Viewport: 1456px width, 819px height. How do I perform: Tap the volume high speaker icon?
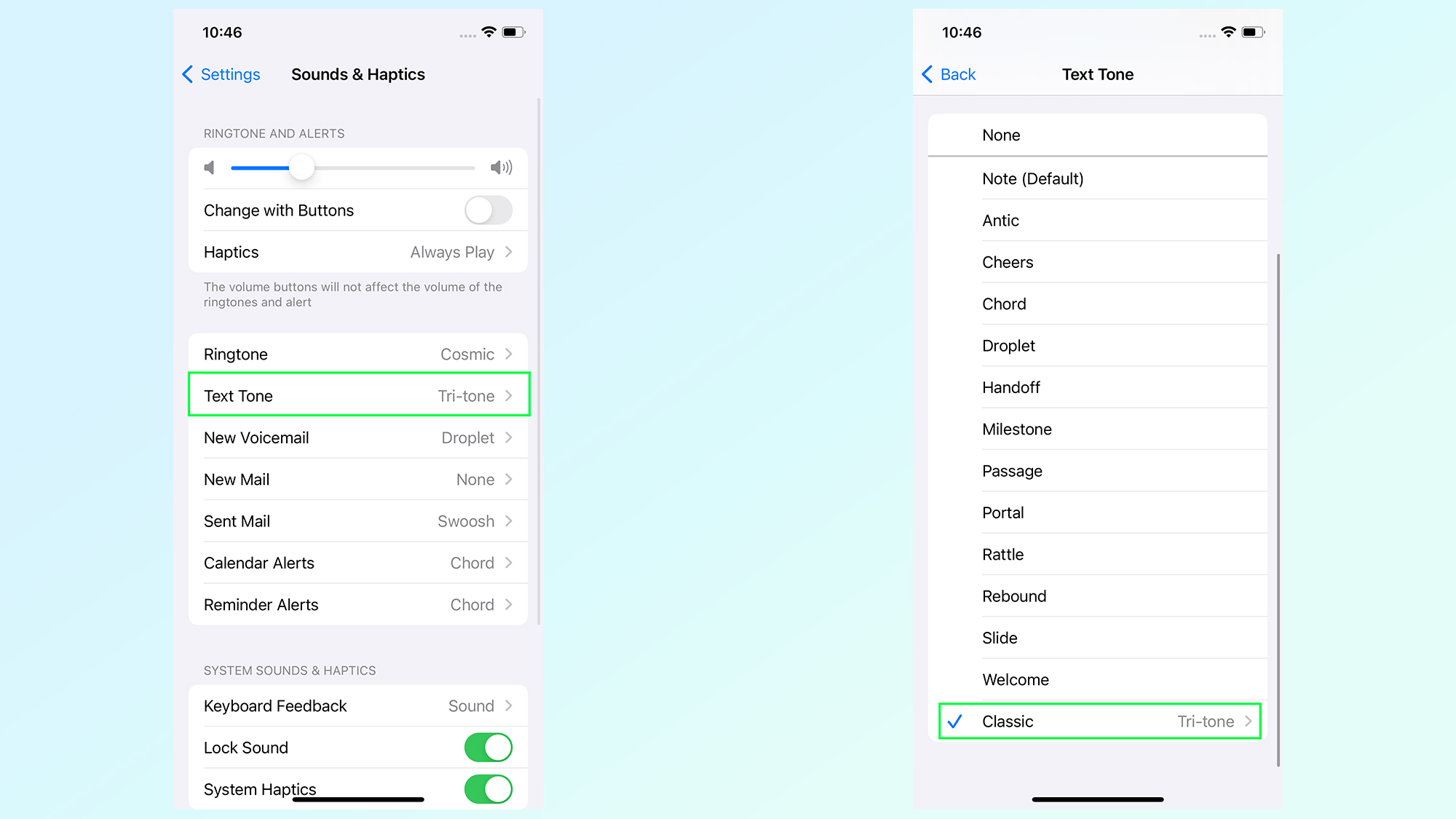pos(501,166)
